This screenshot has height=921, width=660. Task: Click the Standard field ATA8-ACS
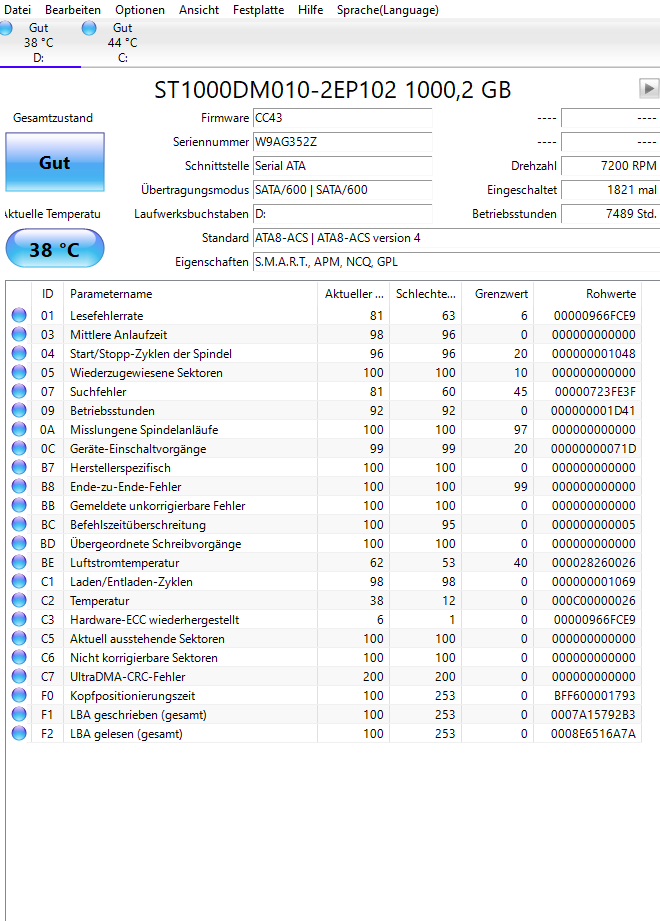pos(456,238)
